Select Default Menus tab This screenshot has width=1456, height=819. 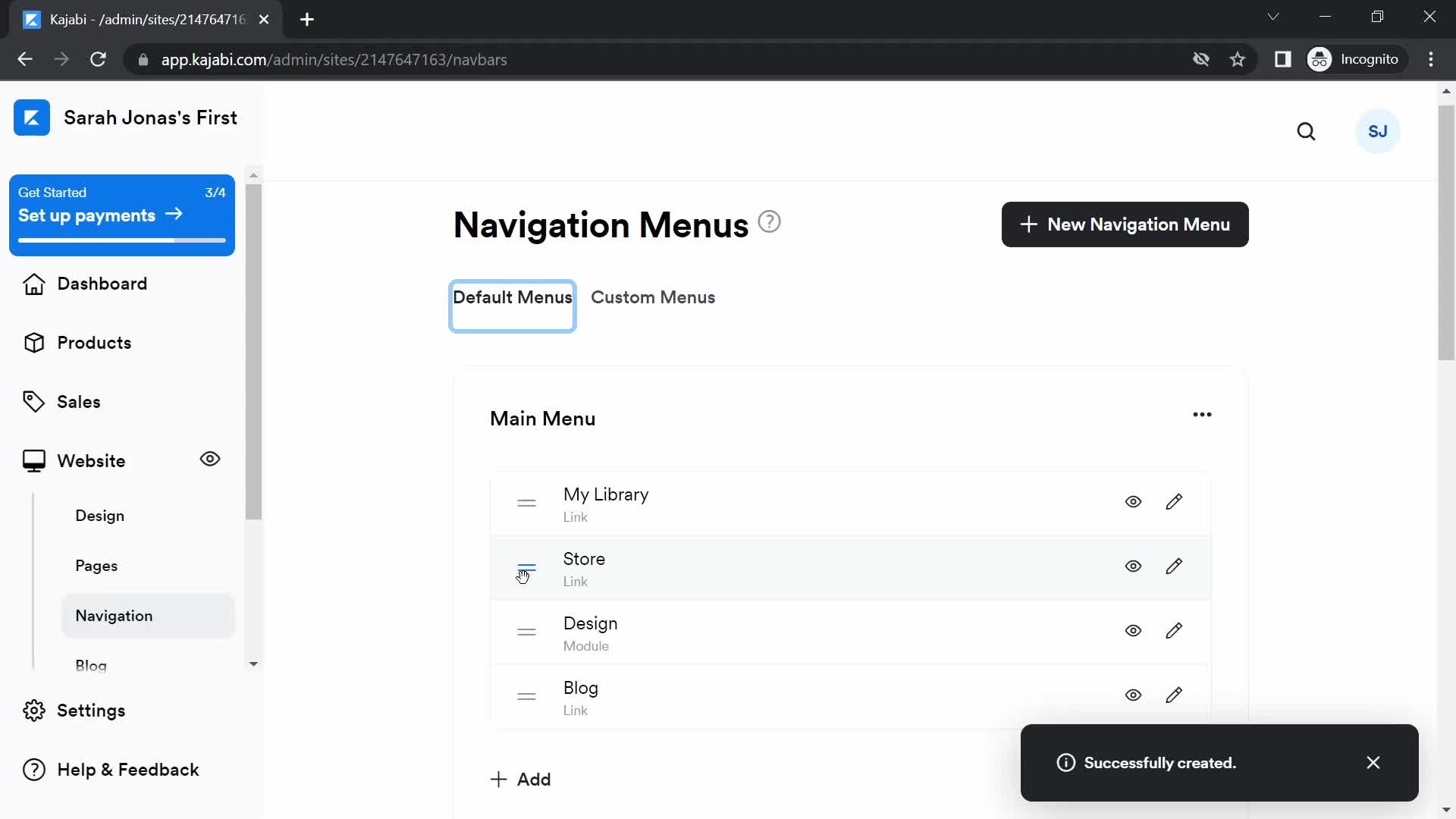tap(512, 297)
